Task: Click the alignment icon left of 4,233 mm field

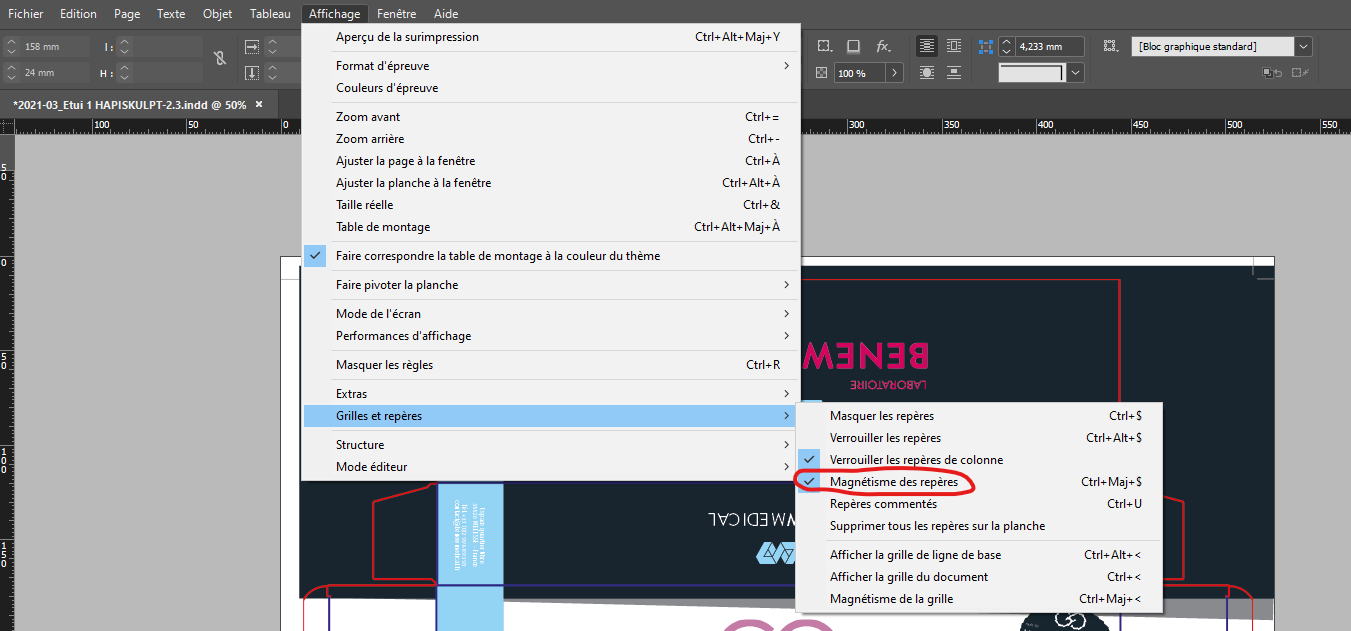Action: coord(986,46)
